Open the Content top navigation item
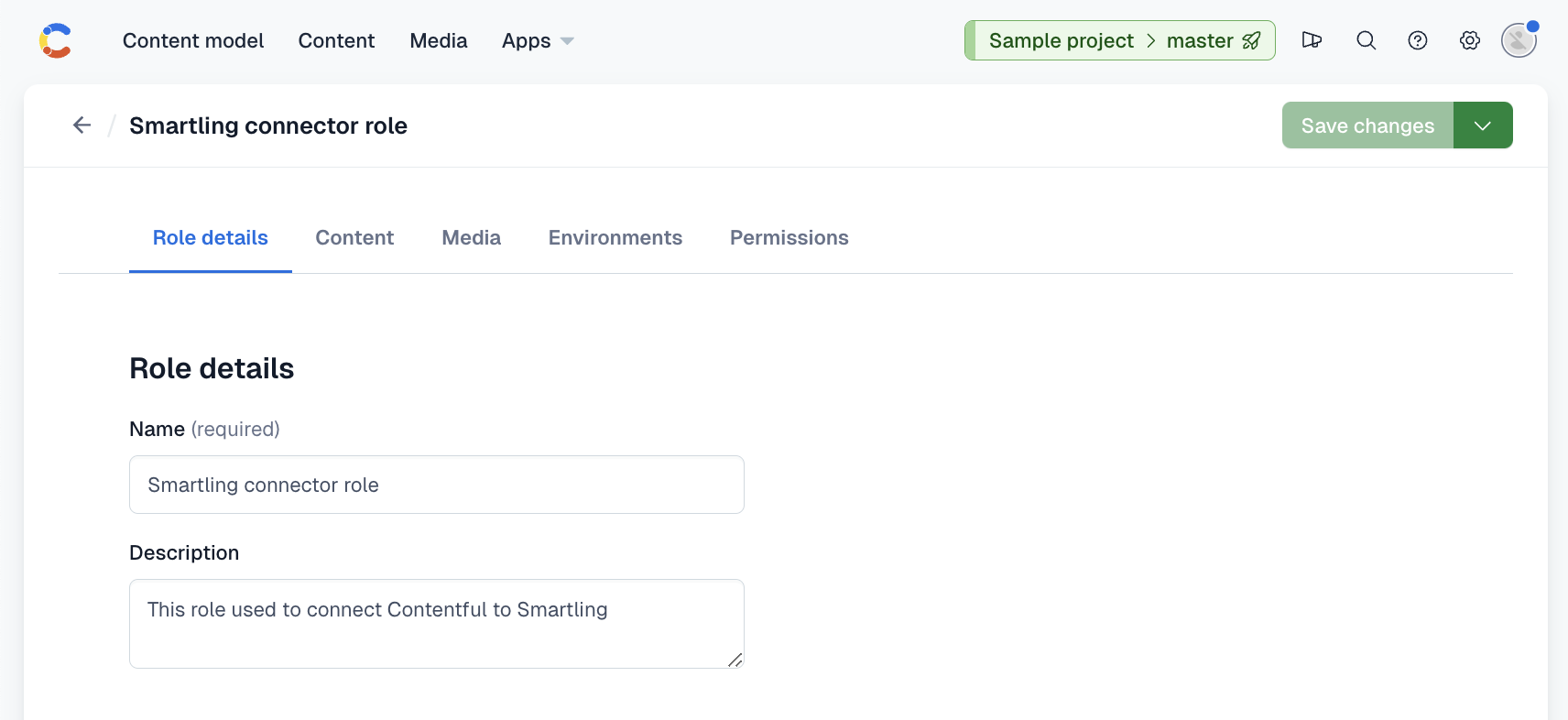Viewport: 1568px width, 720px height. click(336, 40)
